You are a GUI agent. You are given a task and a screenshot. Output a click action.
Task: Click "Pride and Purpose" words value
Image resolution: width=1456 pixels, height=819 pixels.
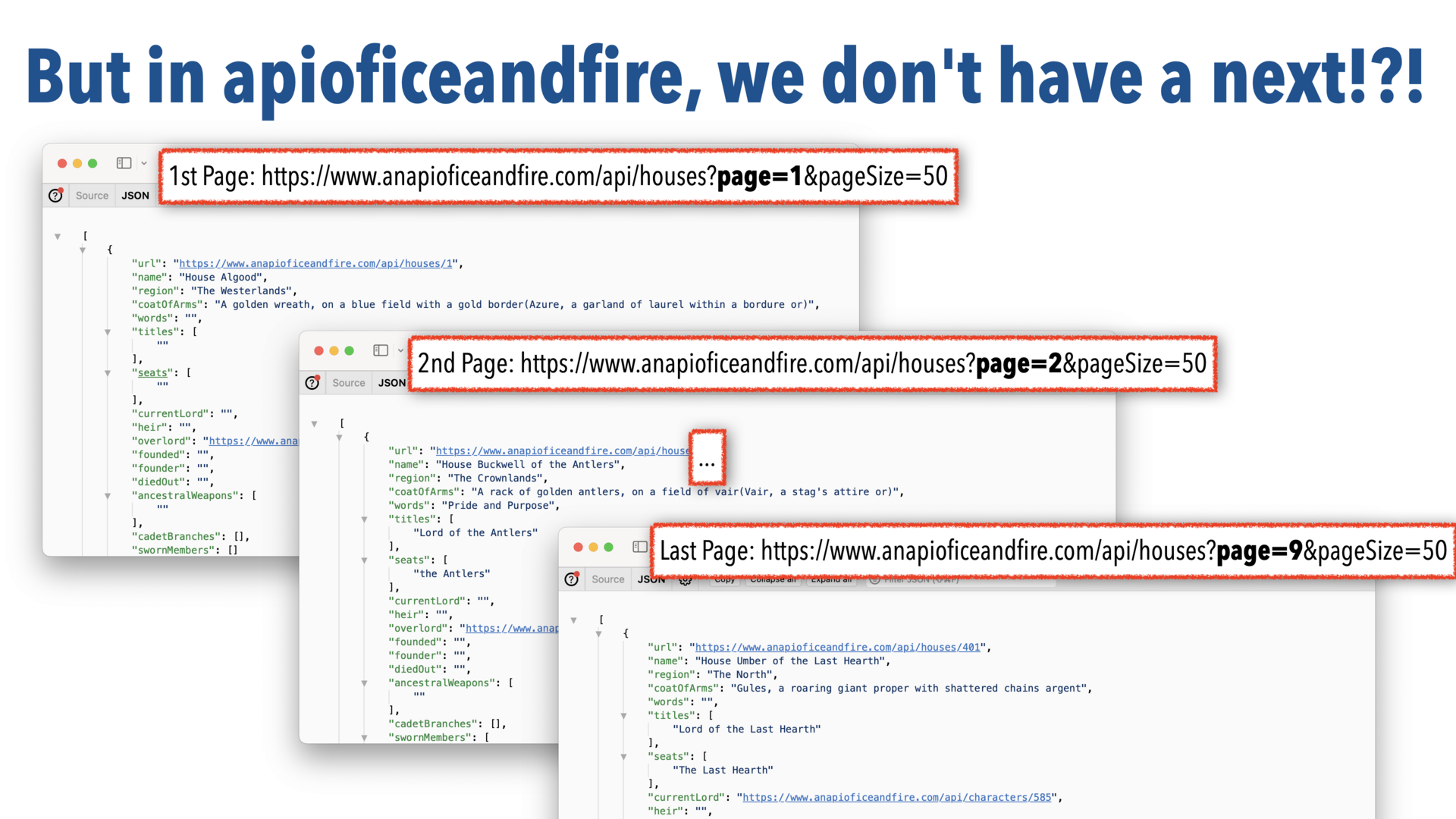point(497,506)
